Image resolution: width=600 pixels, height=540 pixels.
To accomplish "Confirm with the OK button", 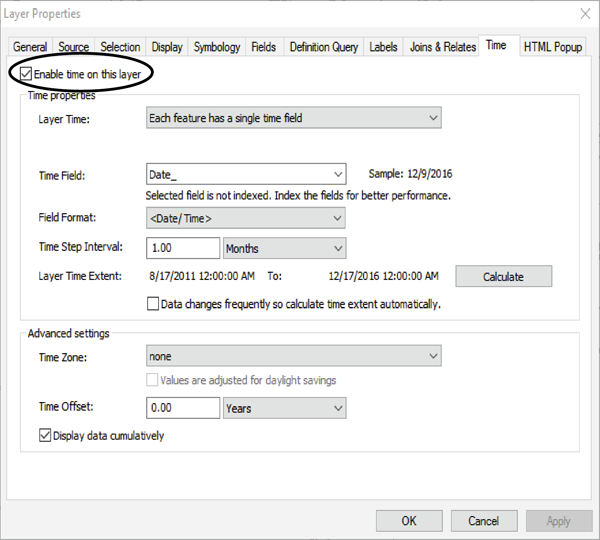I will coord(409,521).
